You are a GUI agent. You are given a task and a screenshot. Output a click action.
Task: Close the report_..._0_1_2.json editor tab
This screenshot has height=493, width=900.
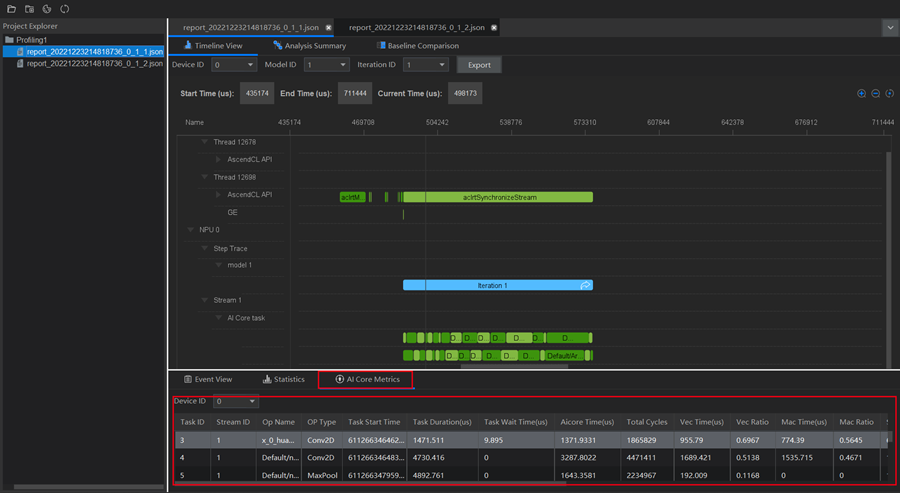point(494,28)
